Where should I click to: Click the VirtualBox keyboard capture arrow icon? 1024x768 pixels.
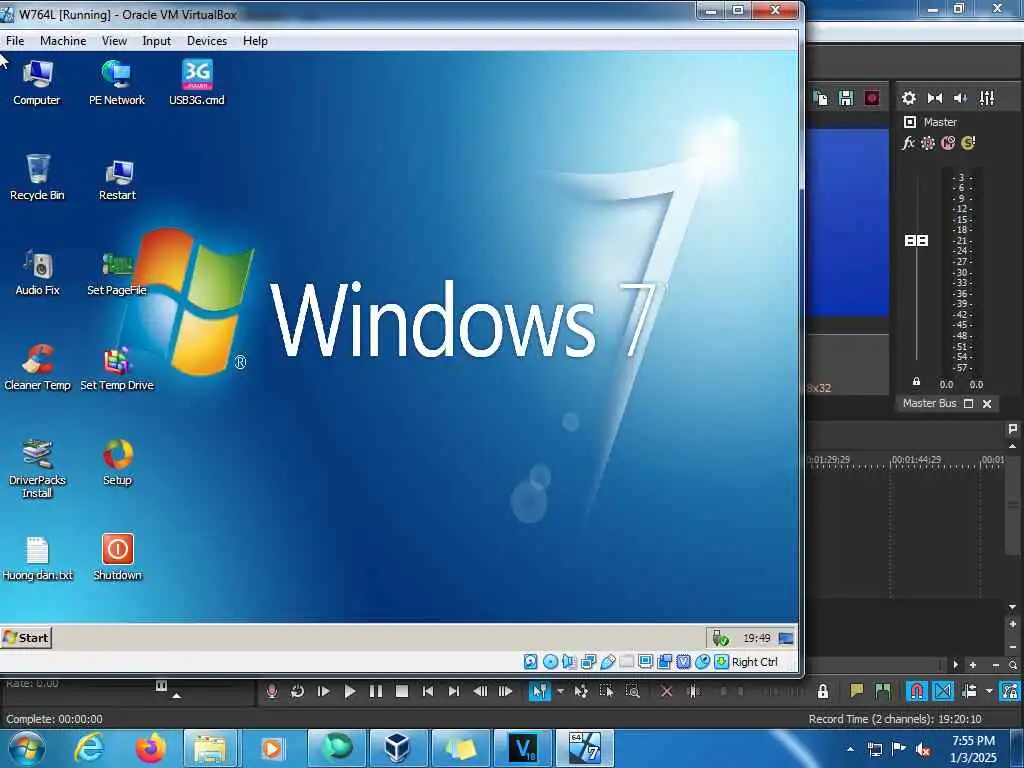pos(721,662)
